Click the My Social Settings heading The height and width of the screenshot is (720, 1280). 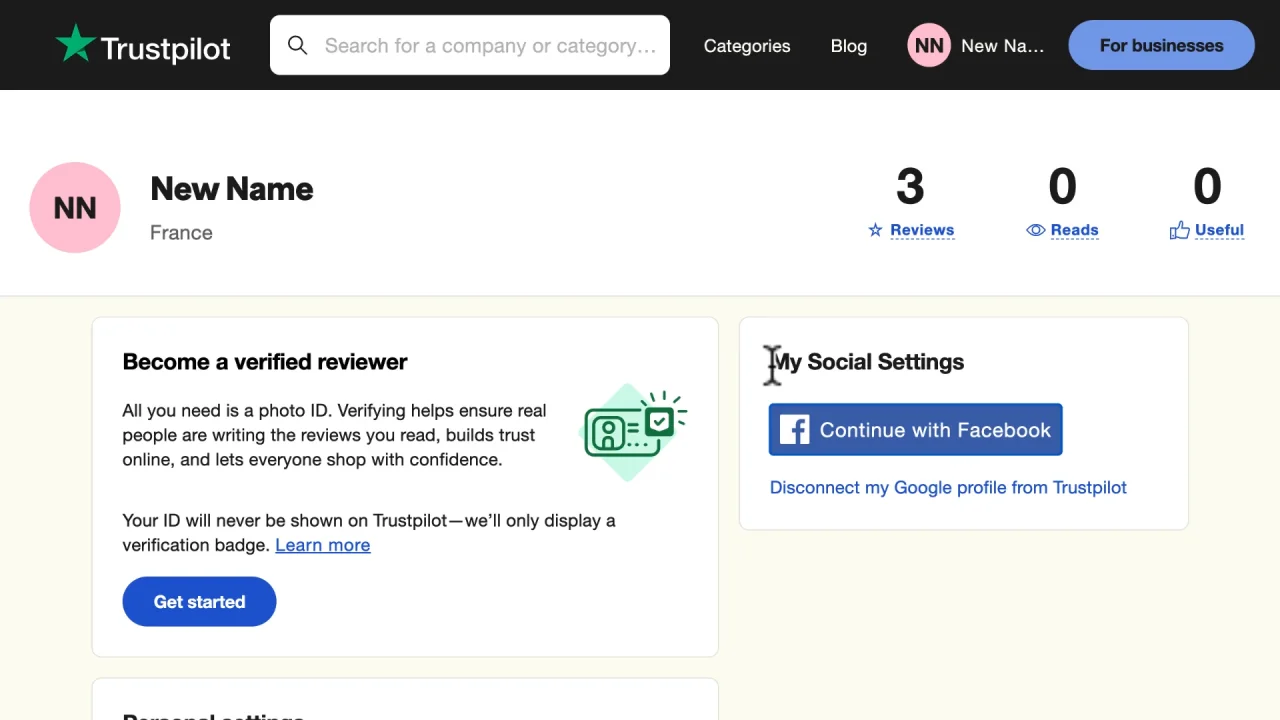coord(867,362)
